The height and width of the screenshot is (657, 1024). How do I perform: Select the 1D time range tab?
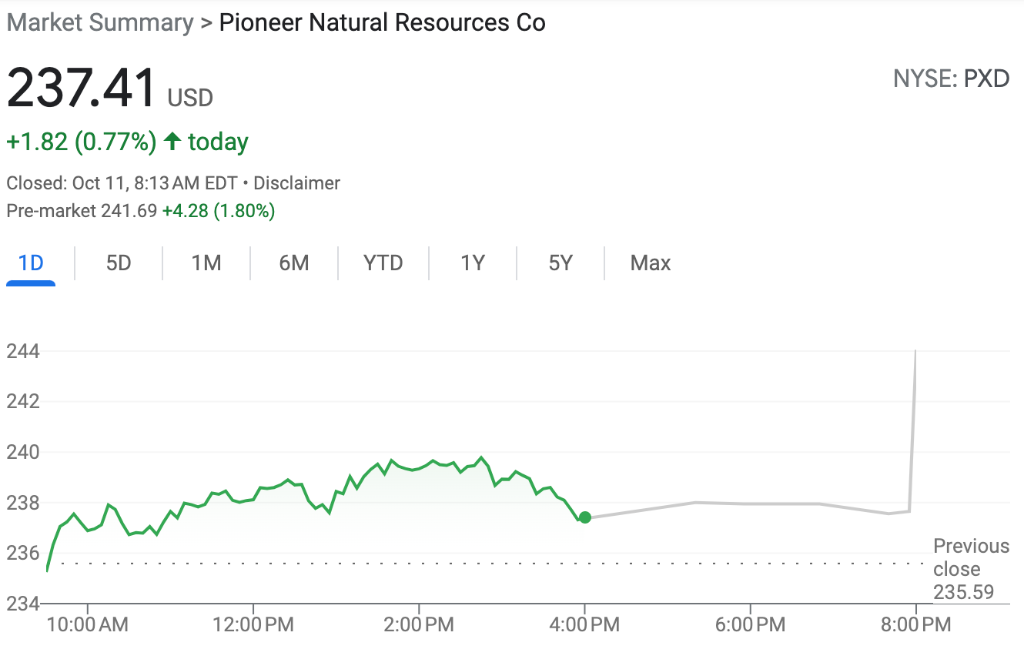31,263
